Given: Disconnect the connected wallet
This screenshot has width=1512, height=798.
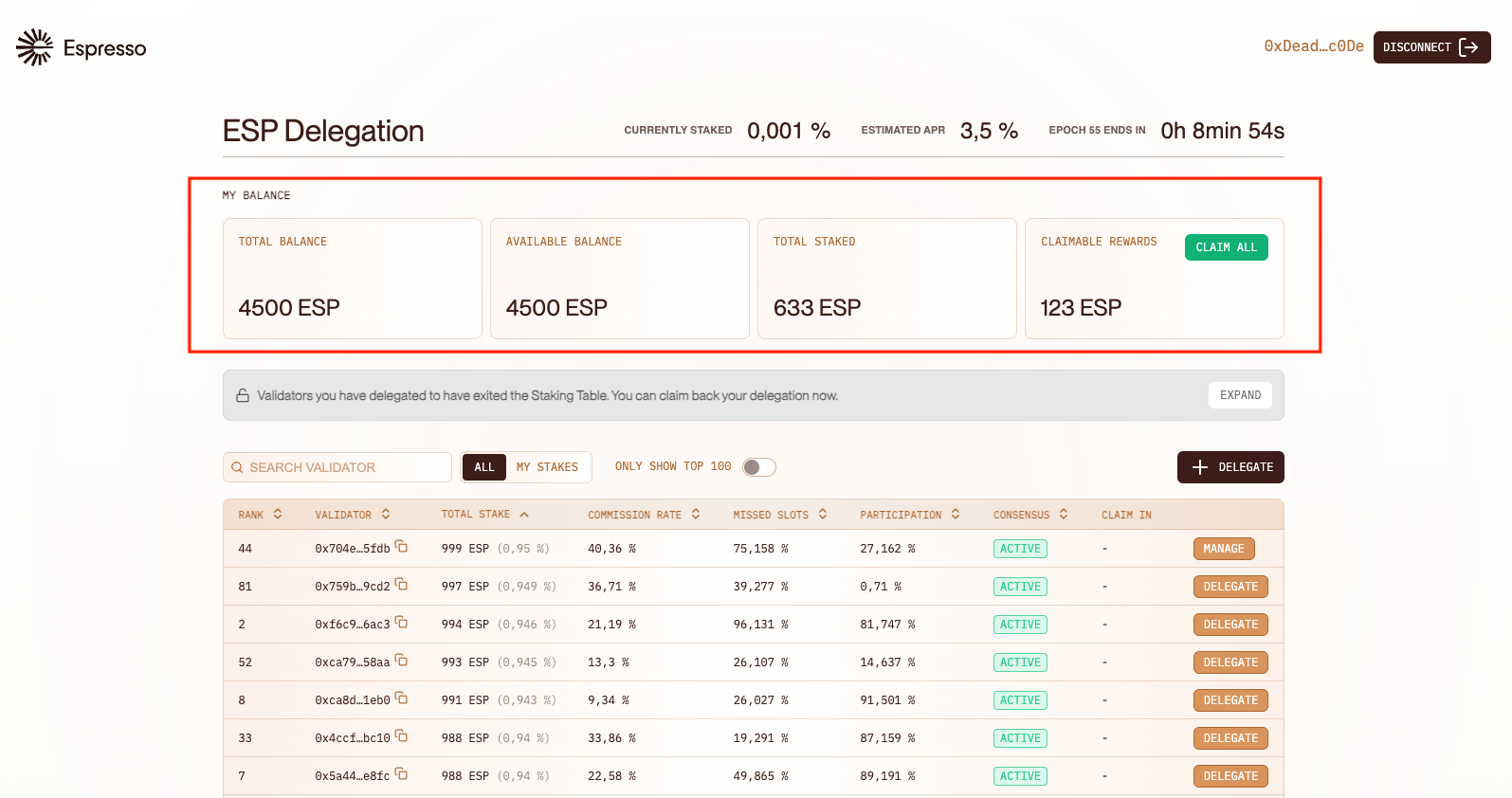Looking at the screenshot, I should point(1430,47).
